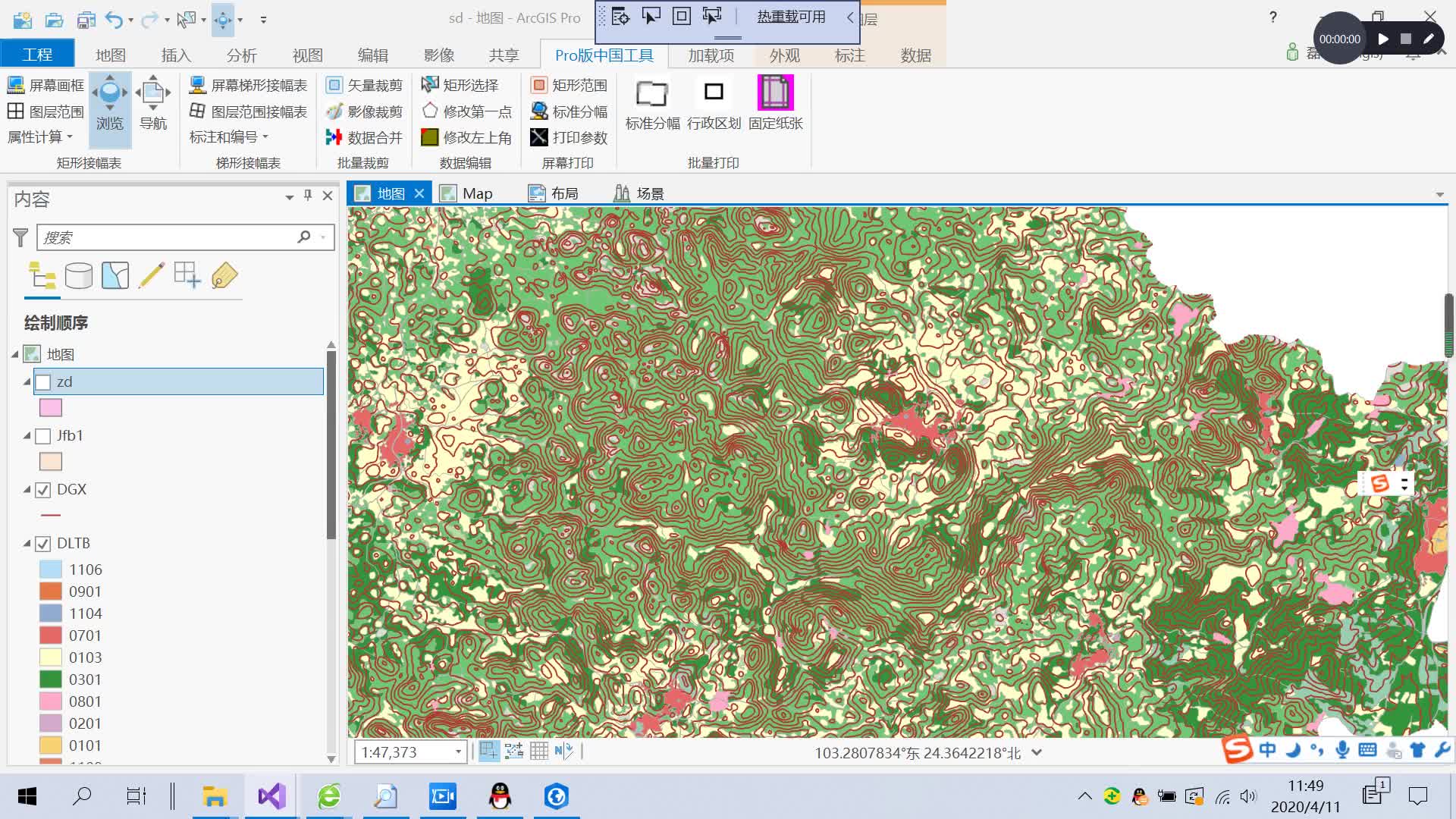Switch to the Map view tab
The image size is (1456, 819).
(467, 193)
